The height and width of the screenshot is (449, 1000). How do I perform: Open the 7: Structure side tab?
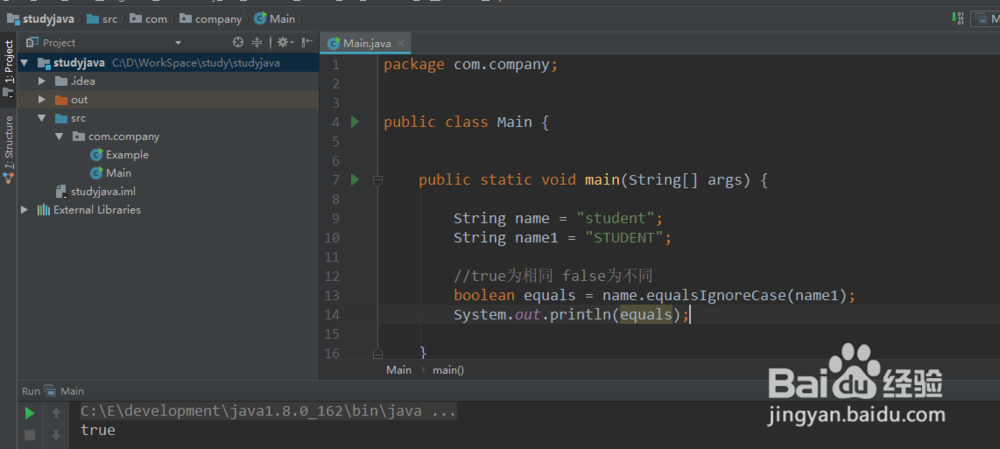[9, 149]
